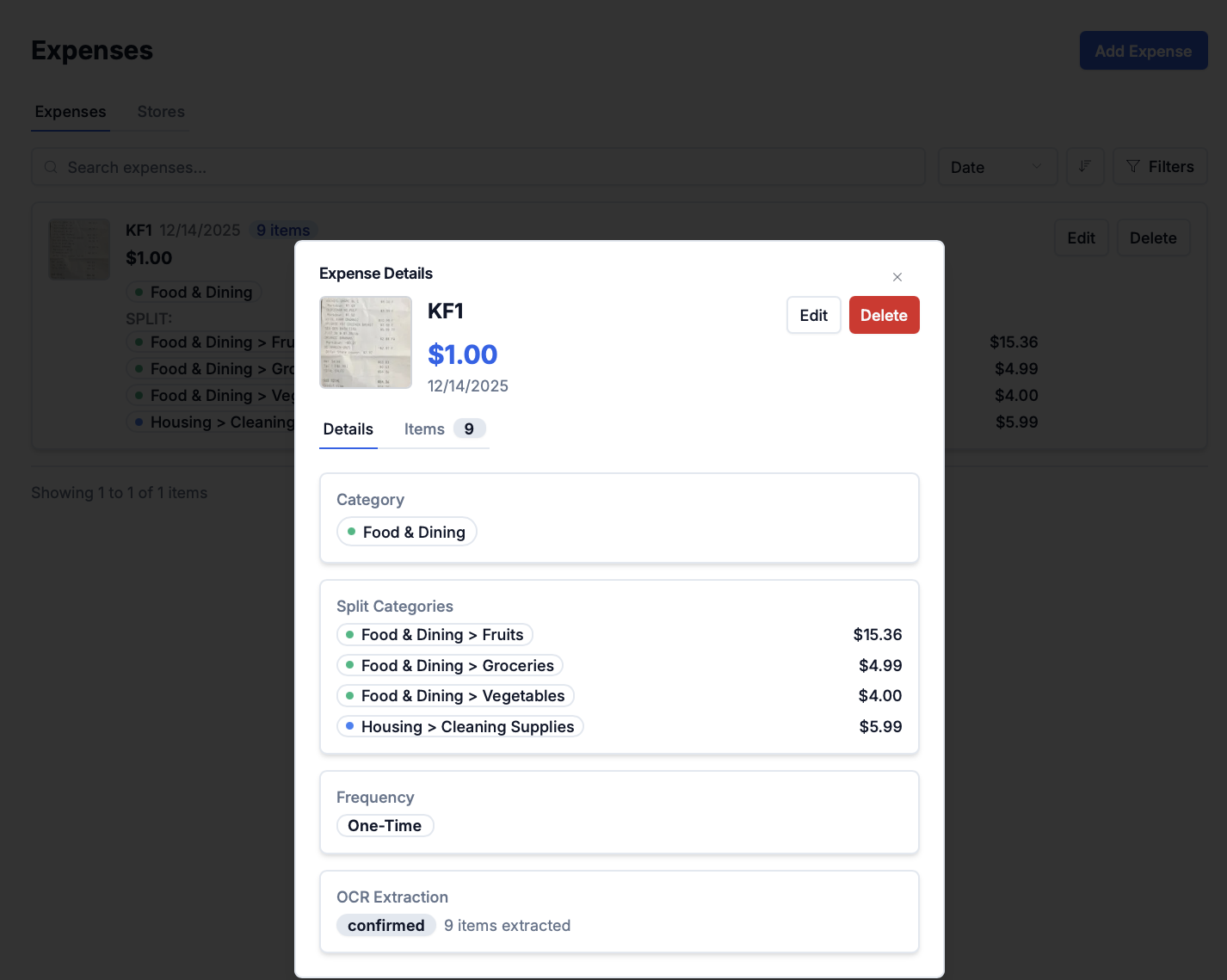Screen dimensions: 1227x980
Task: Open receipt thumbnail in Expense Details
Action: (x=366, y=342)
